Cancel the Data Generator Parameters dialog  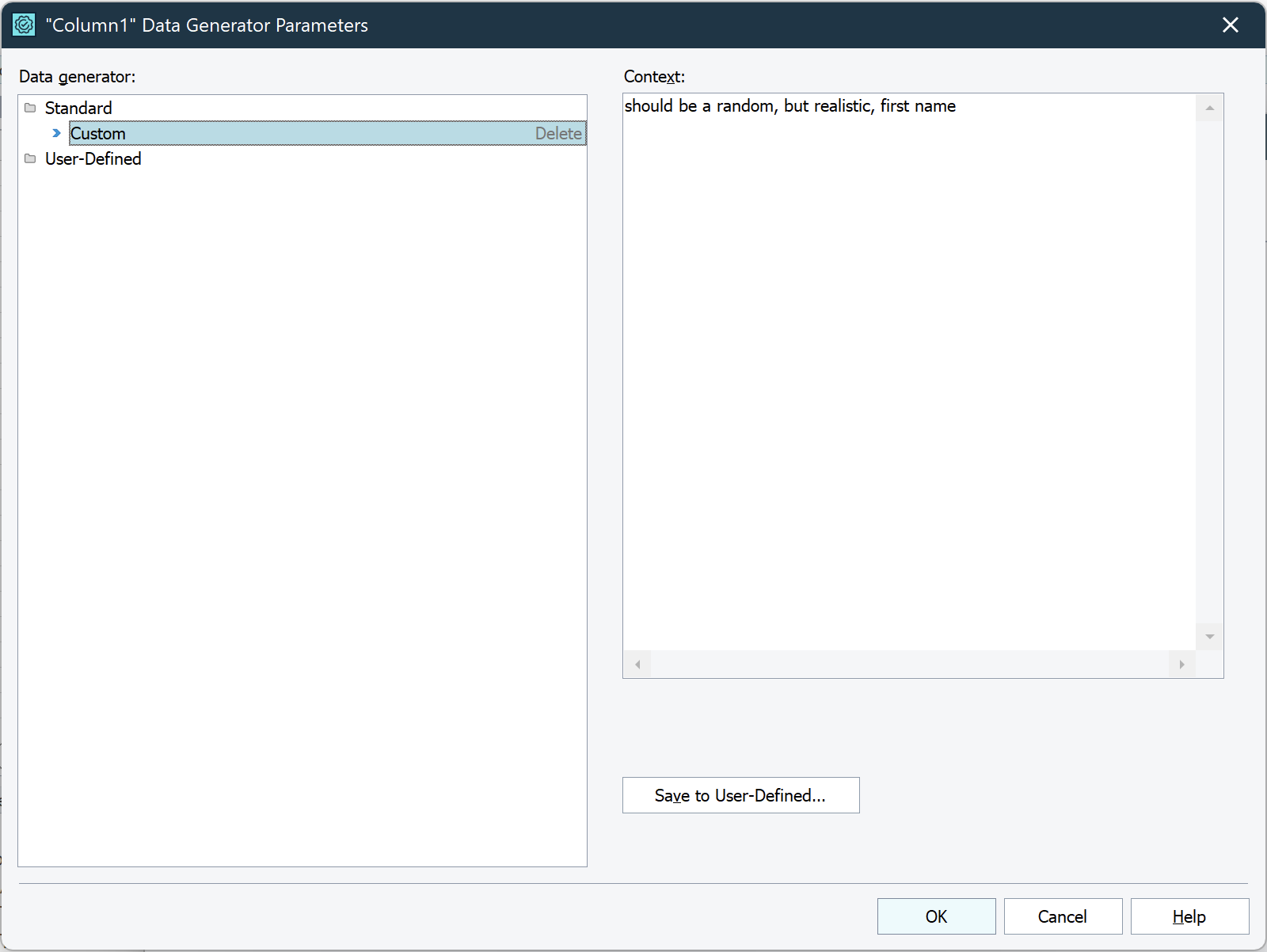(x=1063, y=916)
